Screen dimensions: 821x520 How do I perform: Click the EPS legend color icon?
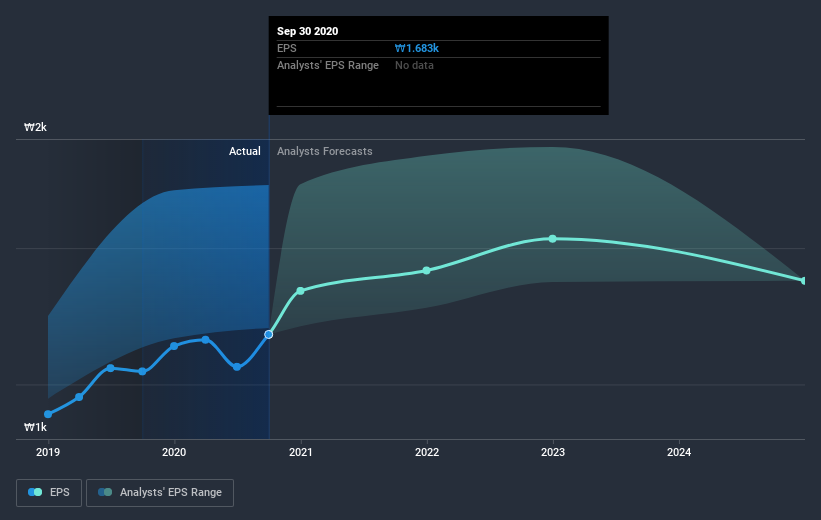(35, 492)
